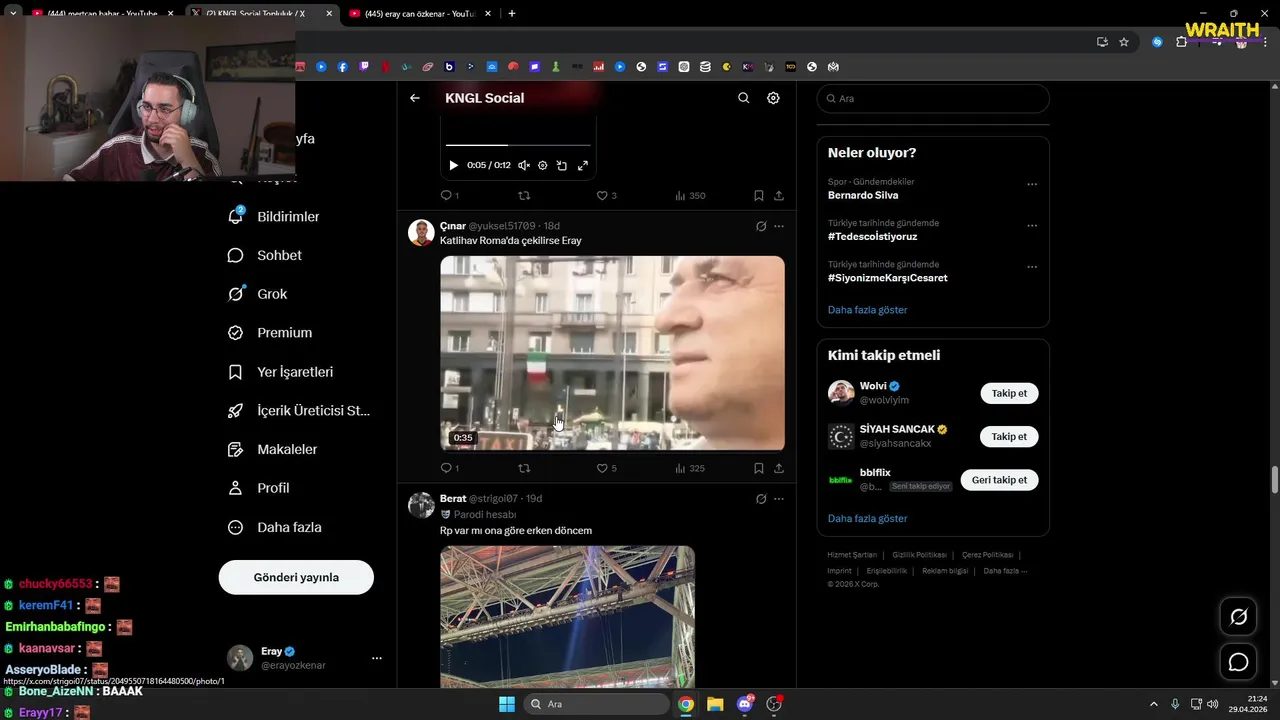Open File Explorer from taskbar
The image size is (1280, 720).
click(715, 704)
